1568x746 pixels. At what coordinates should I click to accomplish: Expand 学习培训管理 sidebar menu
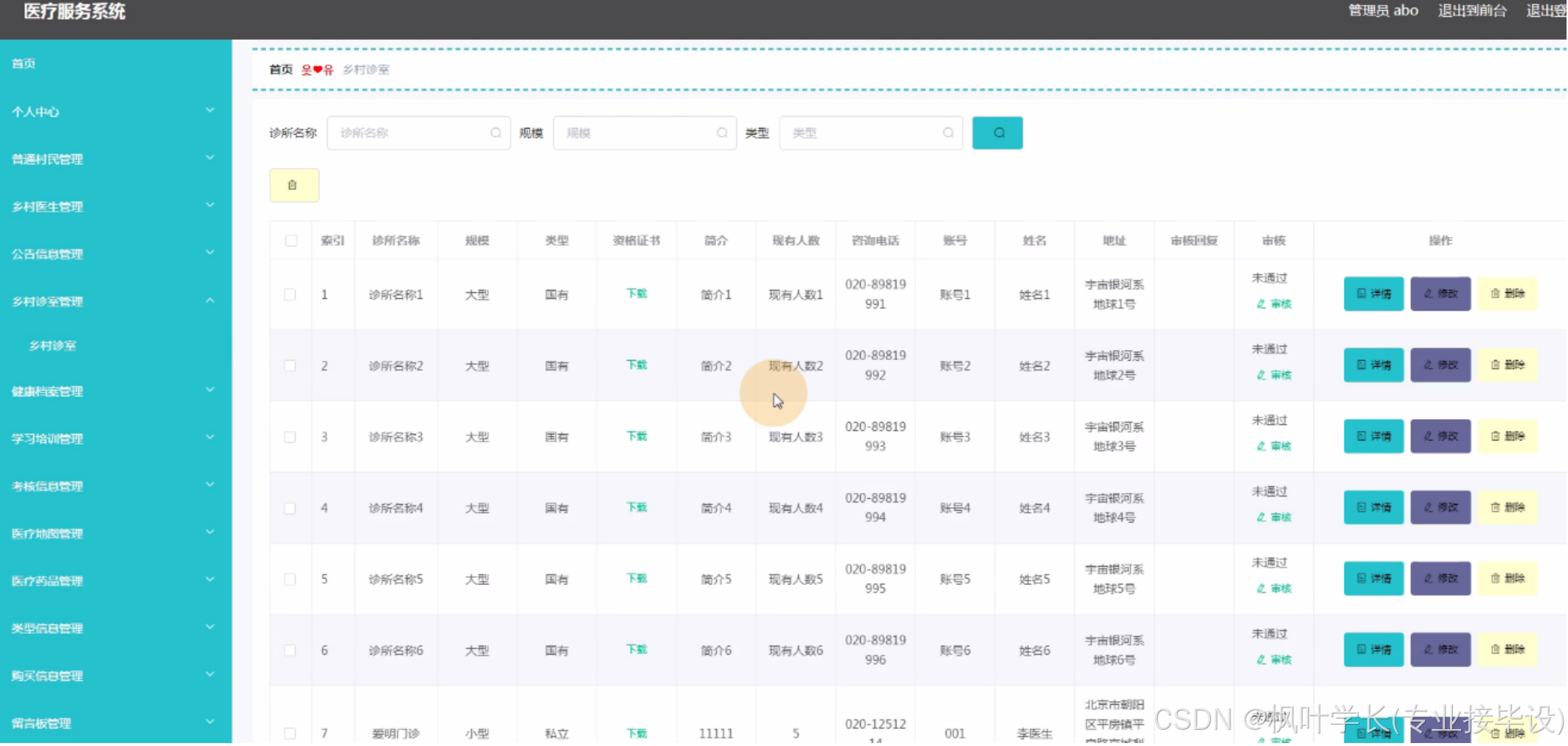116,438
